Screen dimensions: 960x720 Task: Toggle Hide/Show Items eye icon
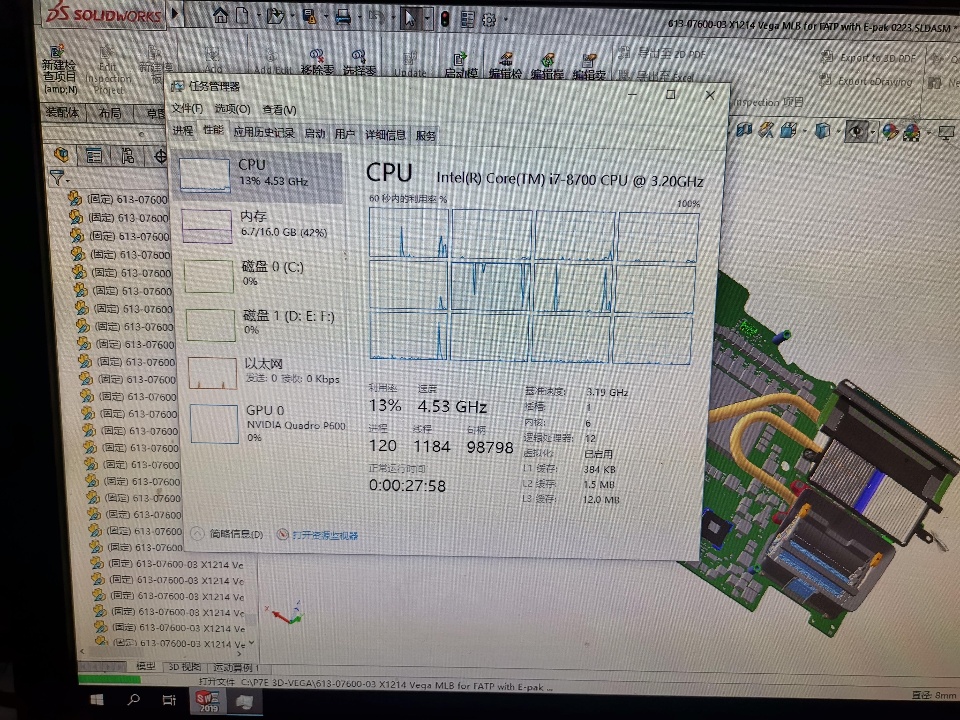(x=857, y=131)
